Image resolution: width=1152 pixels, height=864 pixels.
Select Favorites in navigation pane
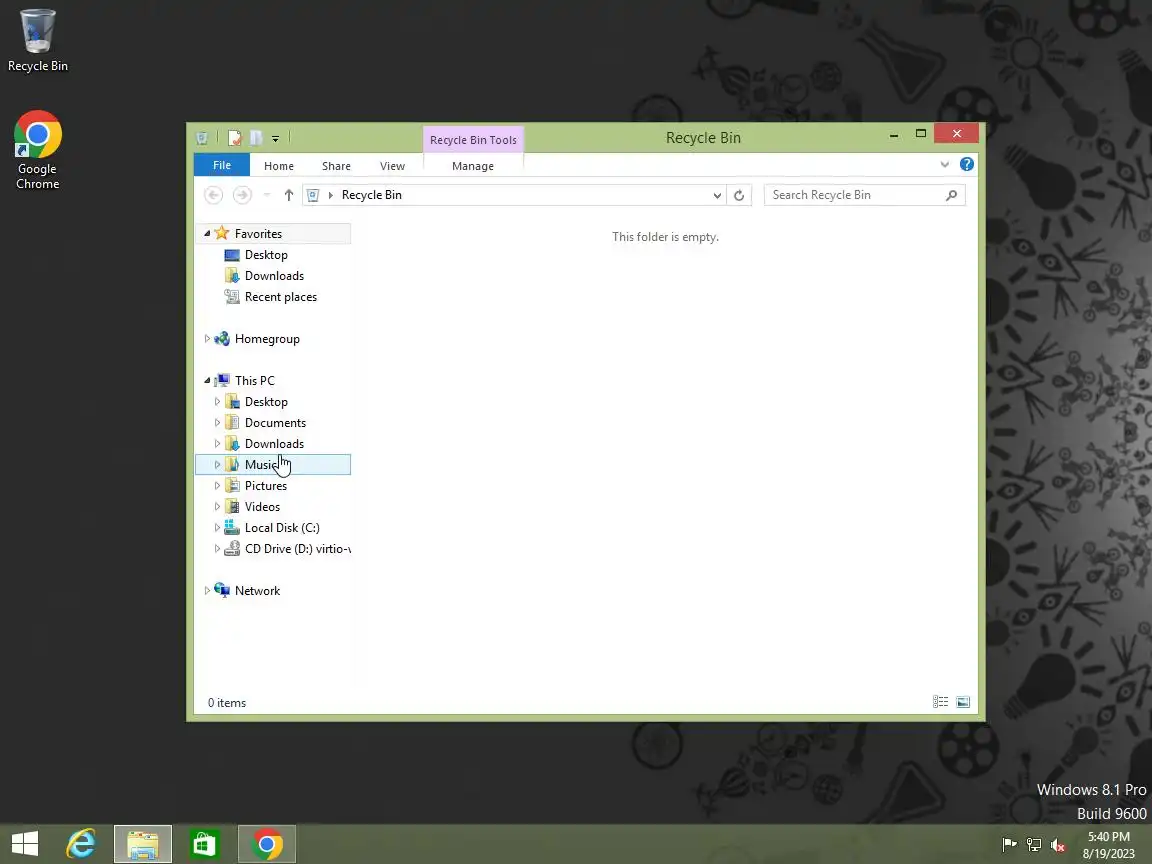click(x=259, y=234)
